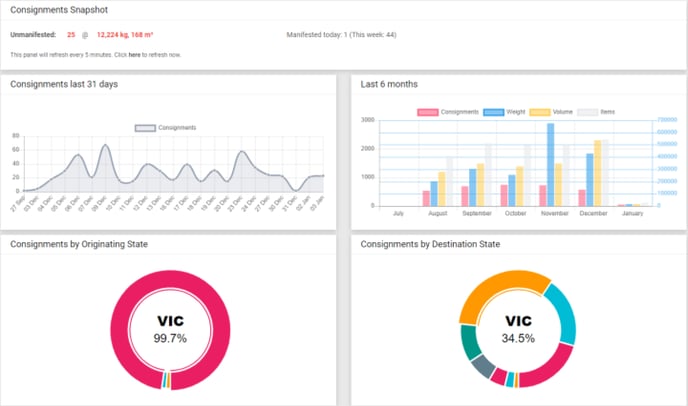Screen dimensions: 688x406
Task: Toggle yellow Volume legend in Last 6 months
Action: tap(540, 112)
